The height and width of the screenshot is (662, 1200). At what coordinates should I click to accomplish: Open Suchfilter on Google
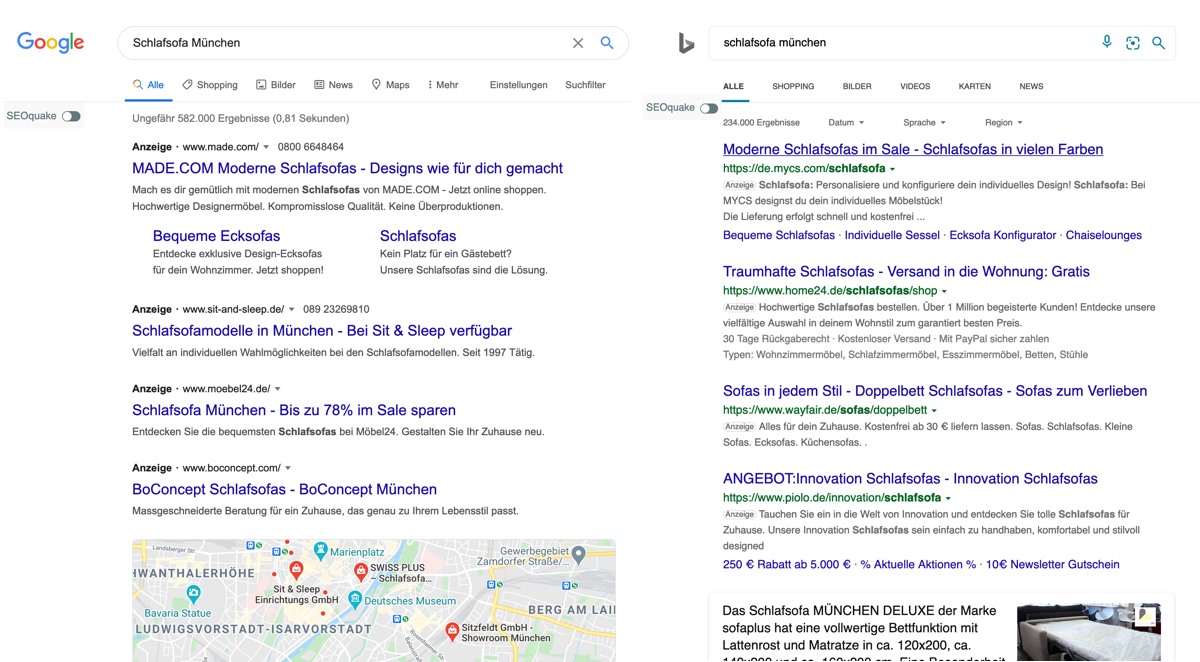pyautogui.click(x=585, y=85)
